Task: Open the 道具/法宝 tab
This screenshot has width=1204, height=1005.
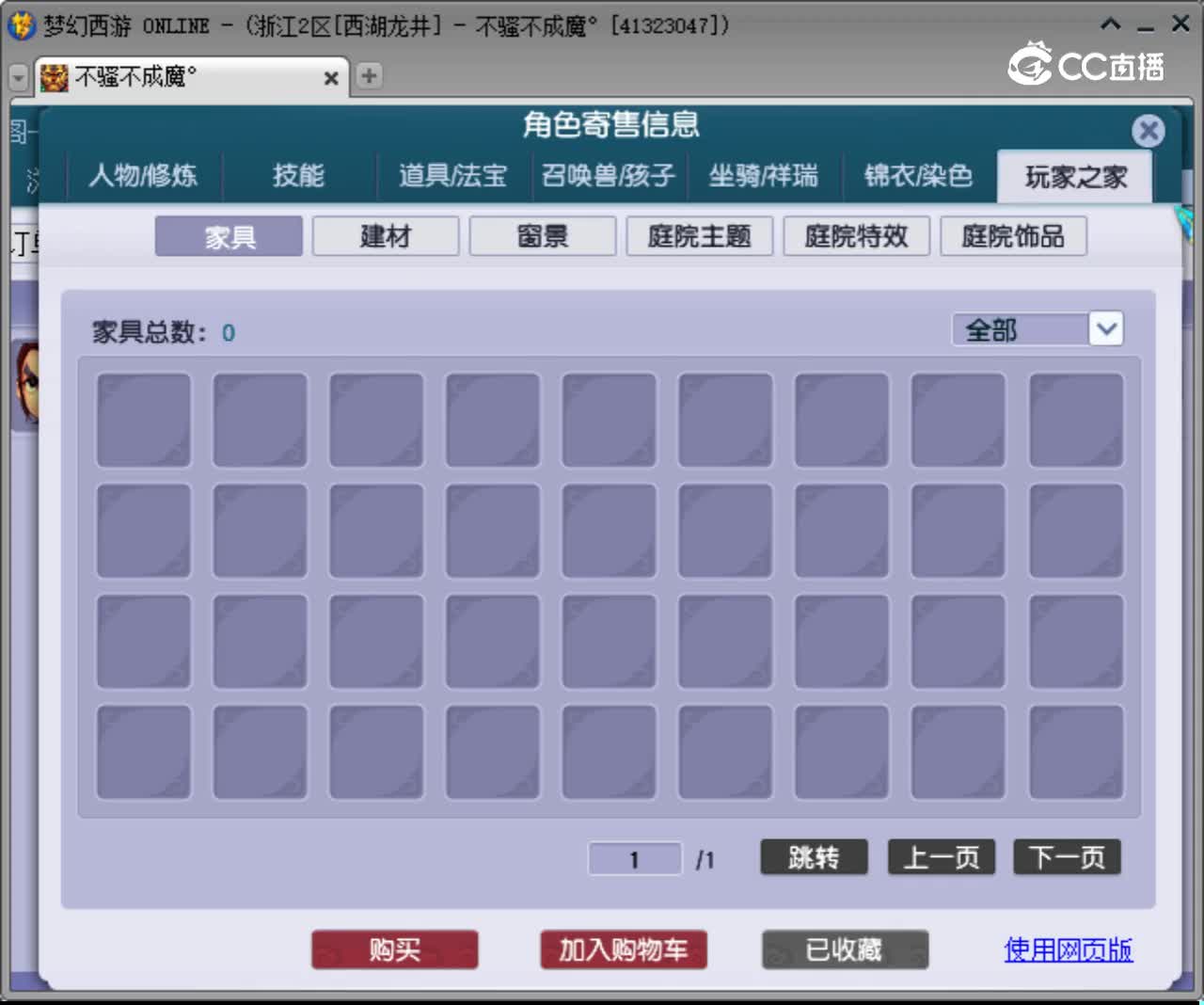Action: [453, 176]
